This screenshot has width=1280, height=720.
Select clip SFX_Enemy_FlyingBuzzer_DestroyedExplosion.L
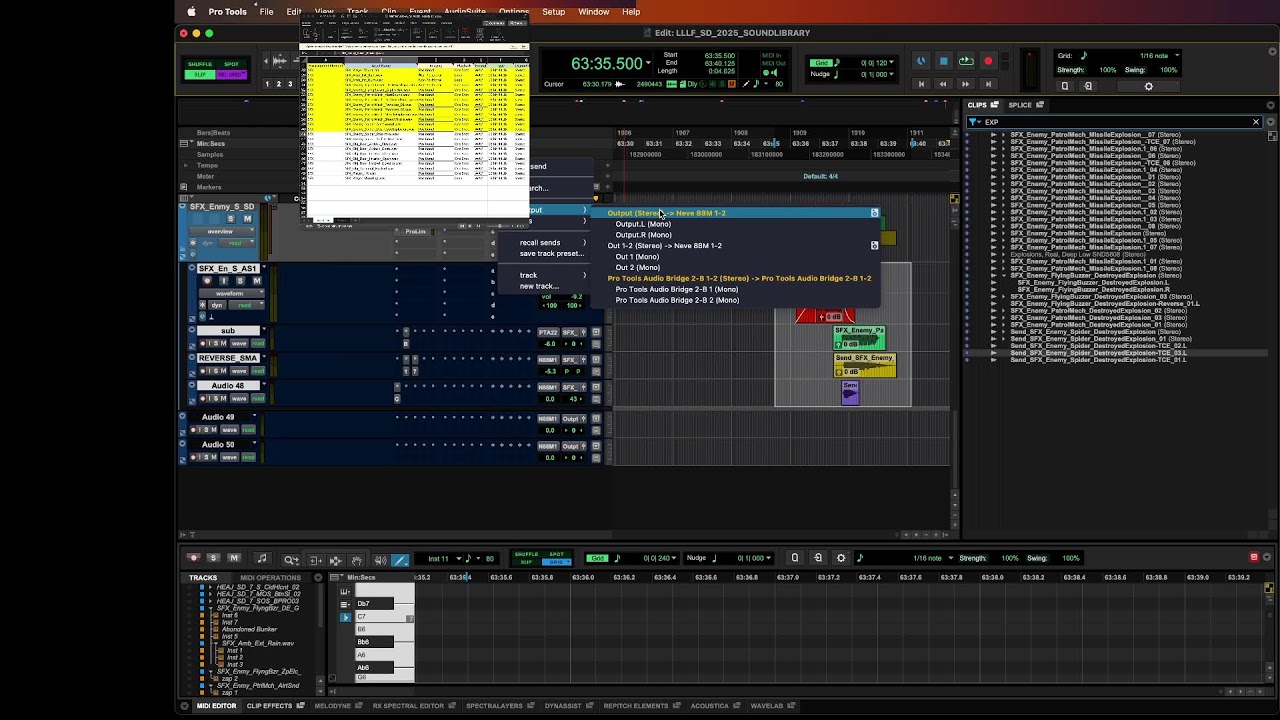point(1092,282)
